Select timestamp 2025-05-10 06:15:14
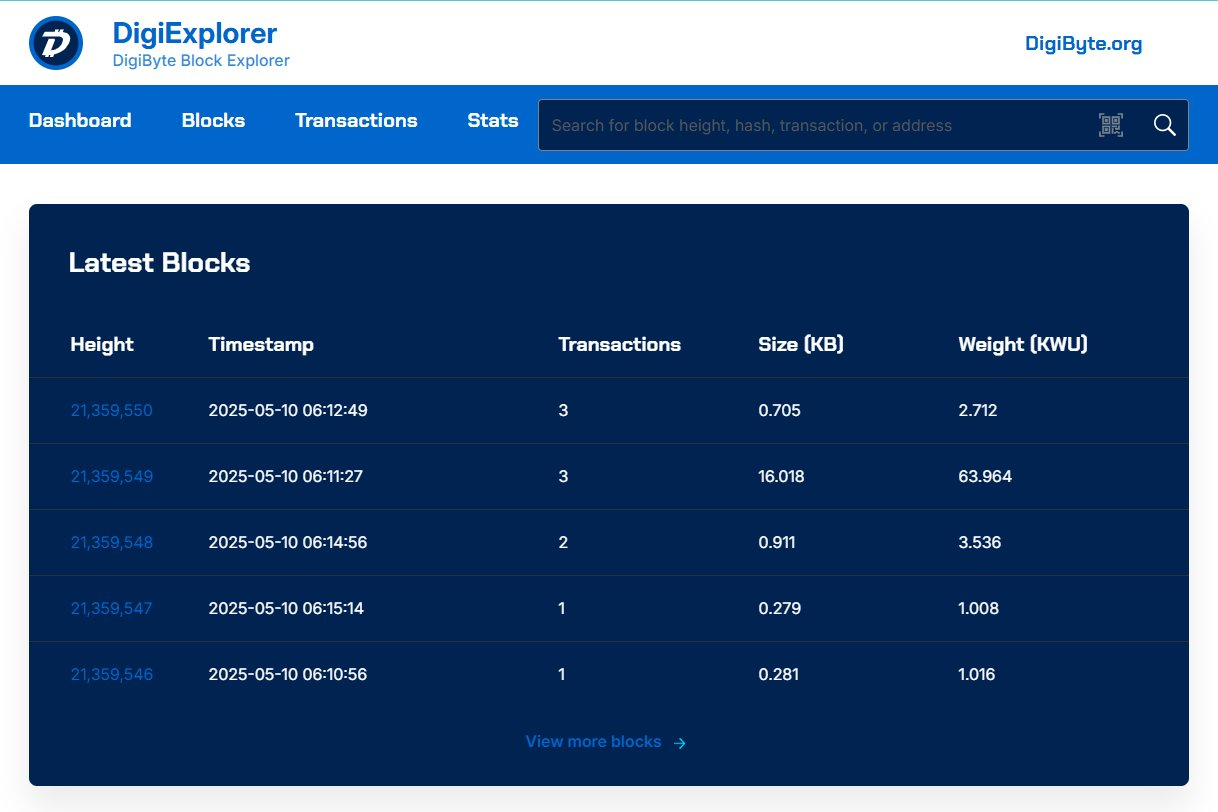 click(286, 608)
